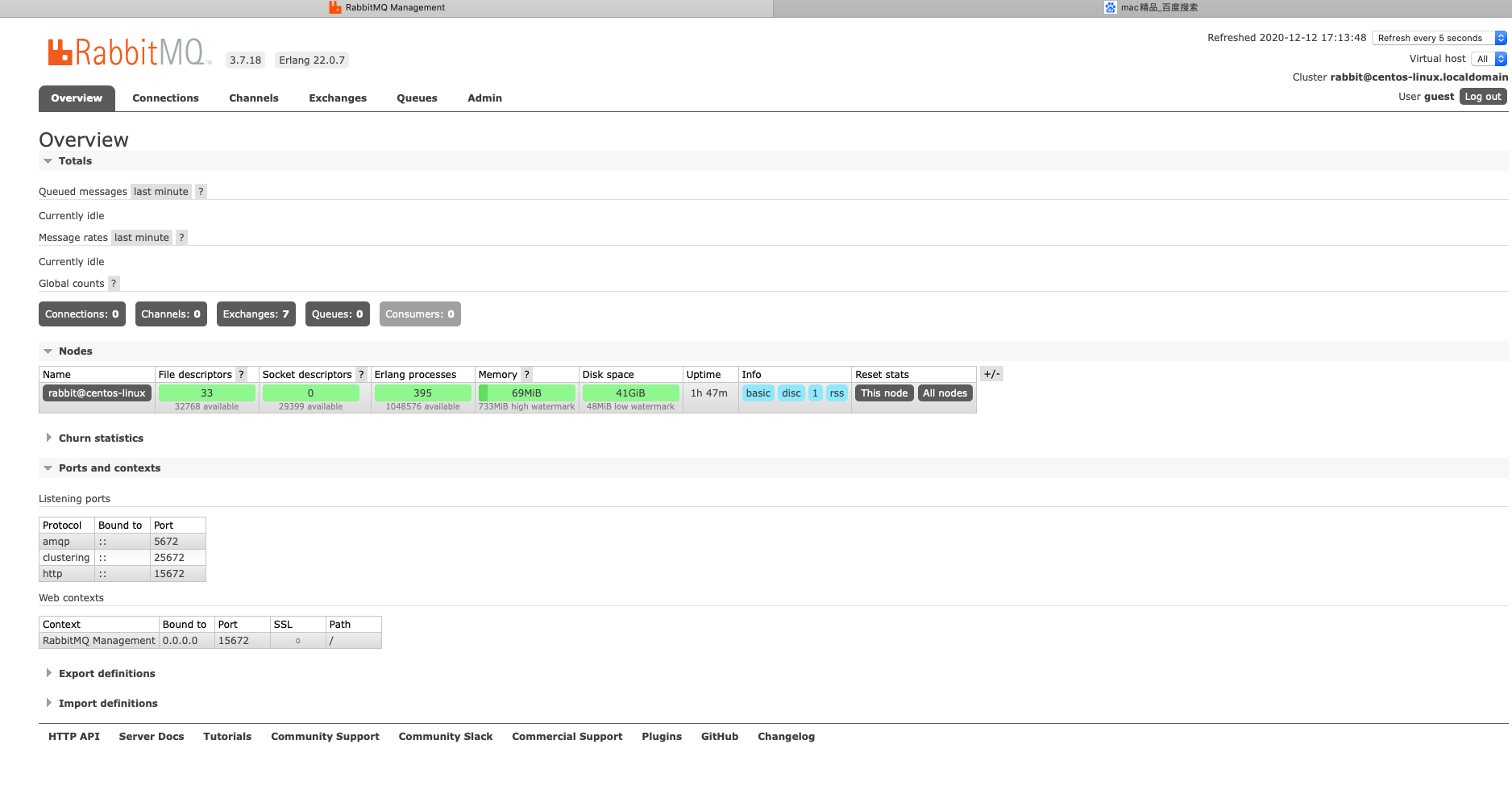This screenshot has height=802, width=1512.
Task: Click Consumers: 0 count button
Action: (420, 314)
